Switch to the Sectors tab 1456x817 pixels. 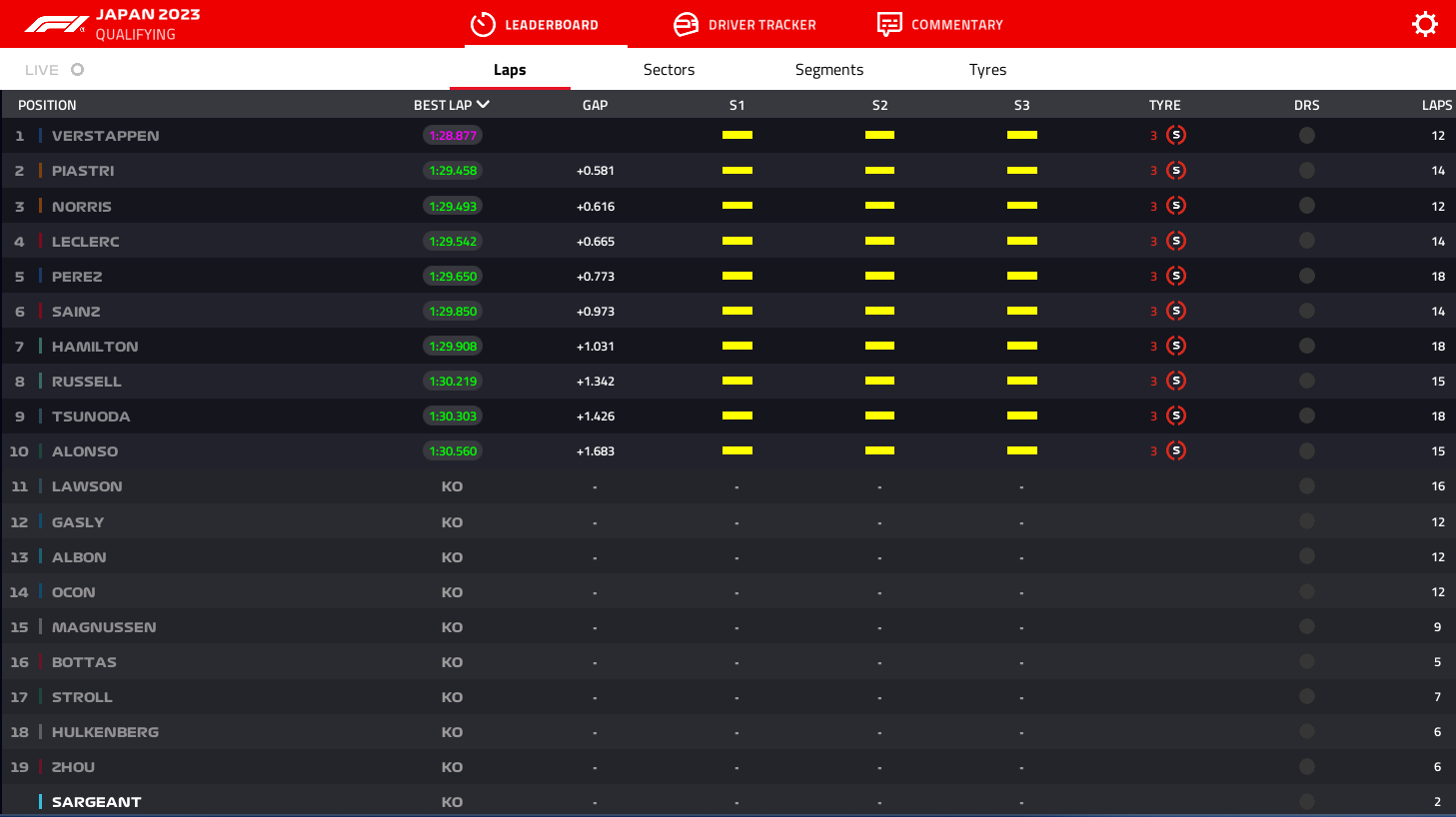click(x=669, y=69)
